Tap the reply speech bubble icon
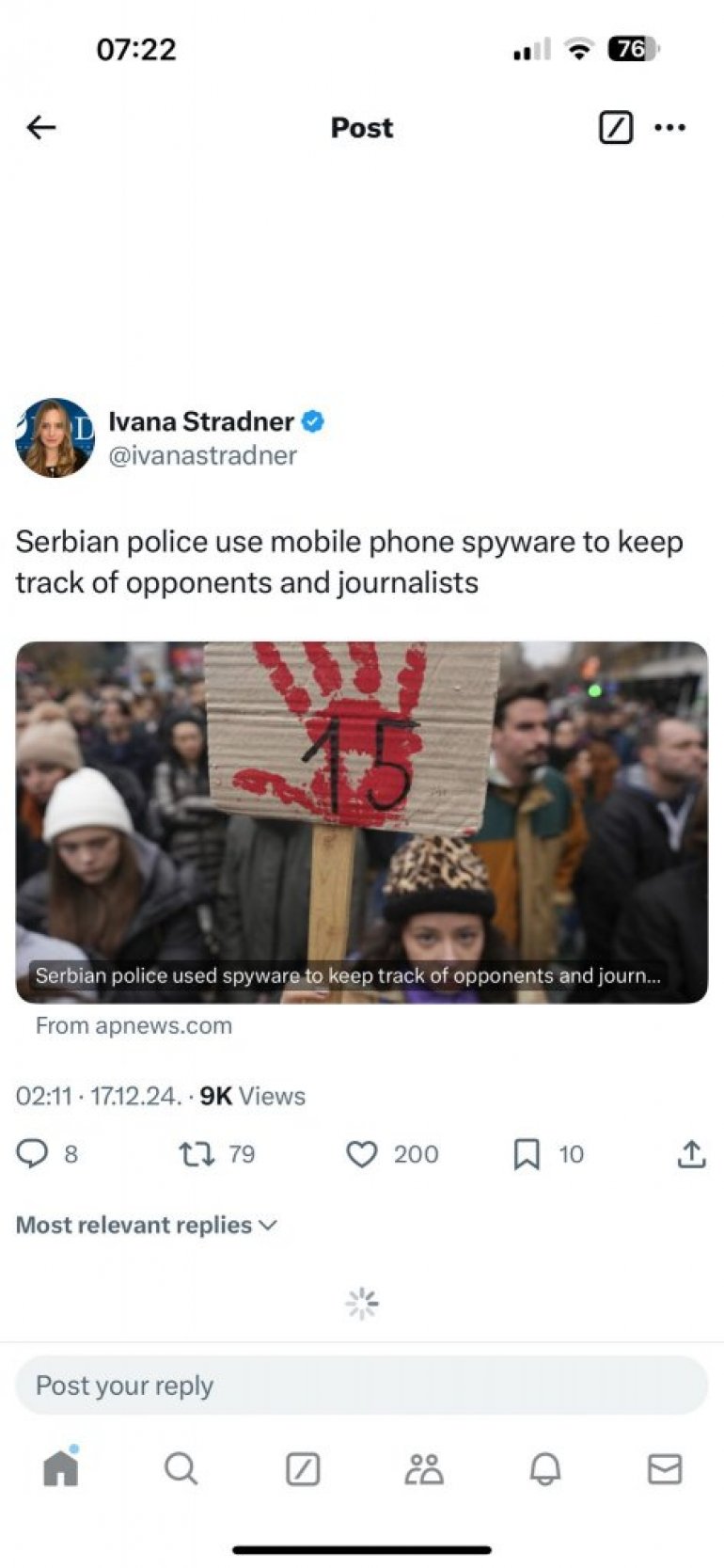This screenshot has width=724, height=1568. [x=33, y=1153]
